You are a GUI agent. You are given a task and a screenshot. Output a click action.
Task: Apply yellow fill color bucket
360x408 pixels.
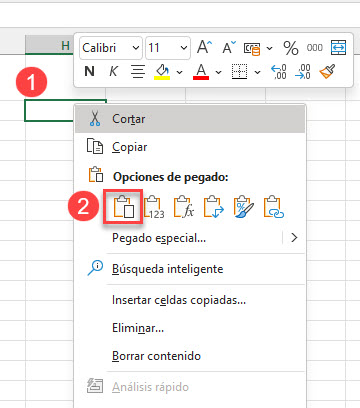(162, 72)
